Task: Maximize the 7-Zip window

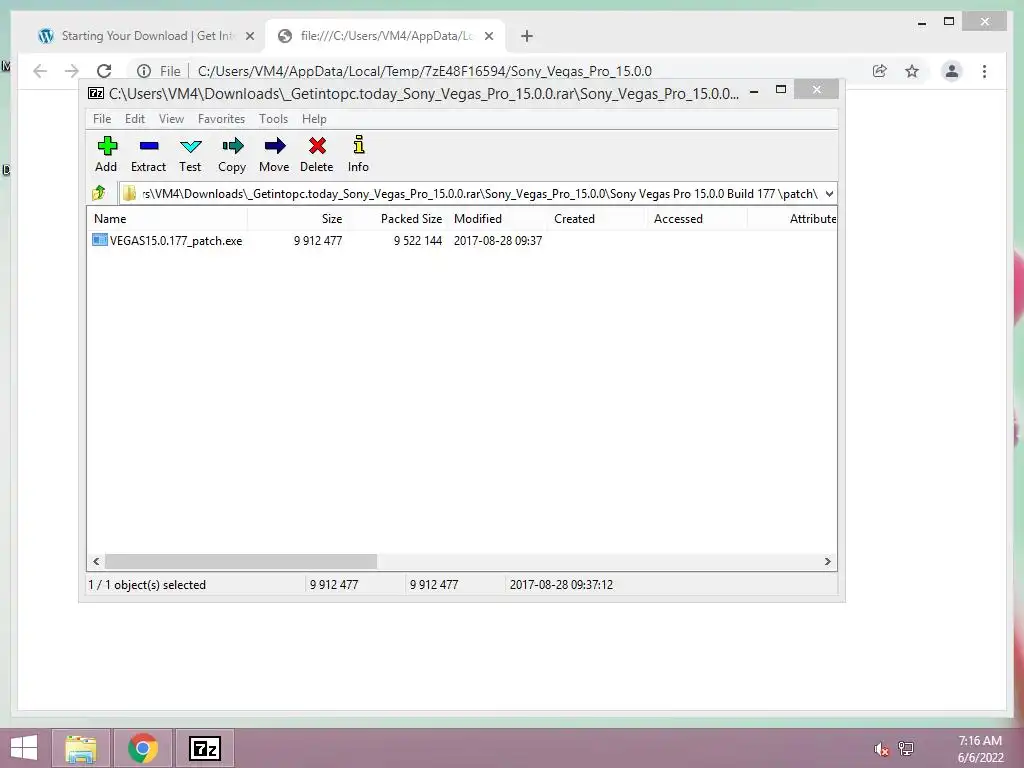Action: click(x=780, y=89)
